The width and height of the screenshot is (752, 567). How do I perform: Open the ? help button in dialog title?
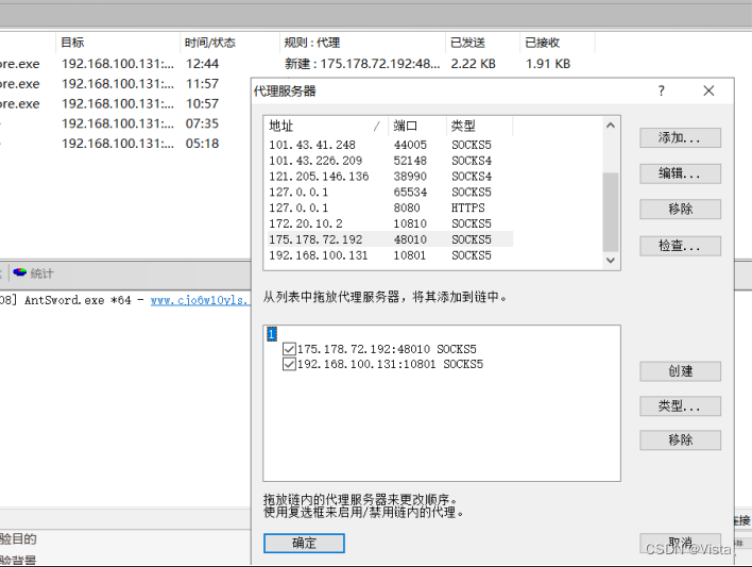(661, 91)
